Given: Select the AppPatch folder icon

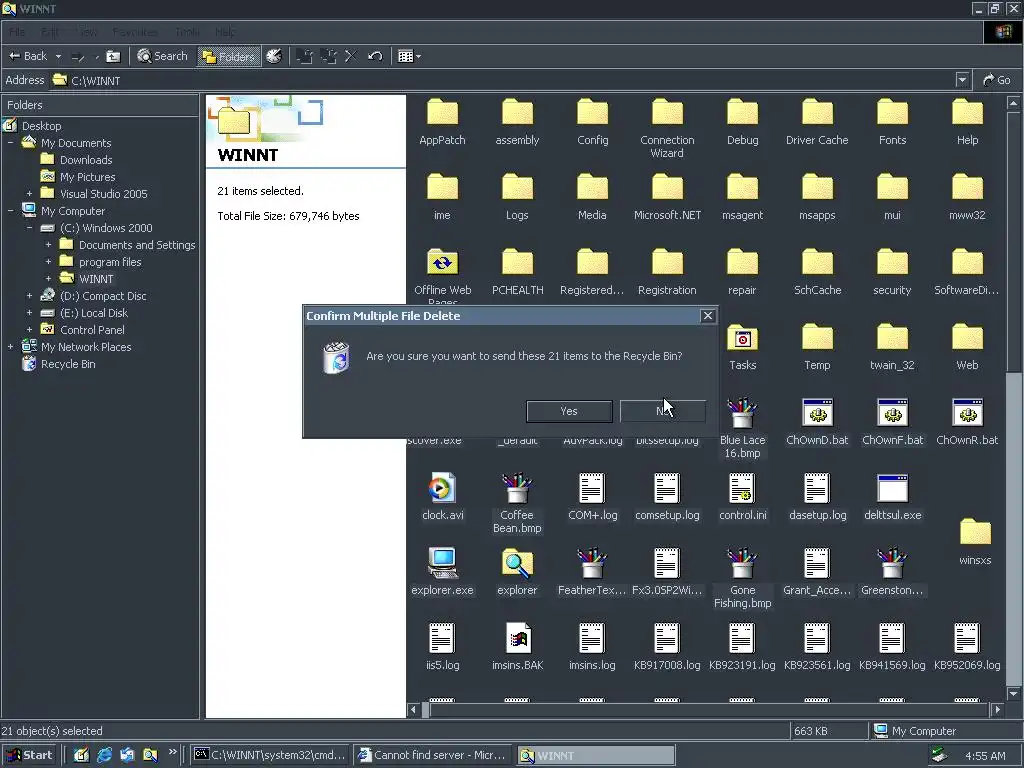Looking at the screenshot, I should [x=442, y=112].
